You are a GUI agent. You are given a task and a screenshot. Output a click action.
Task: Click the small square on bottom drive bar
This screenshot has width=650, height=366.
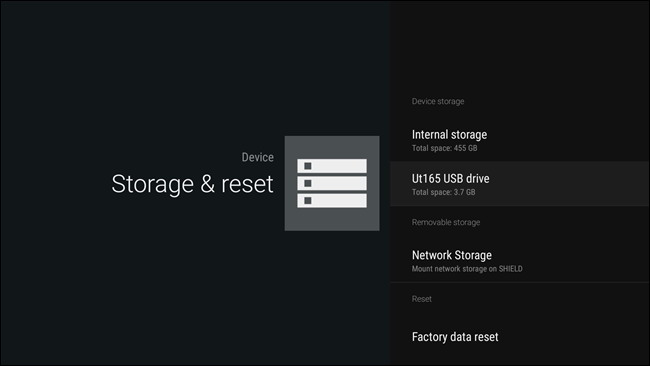pyautogui.click(x=308, y=201)
